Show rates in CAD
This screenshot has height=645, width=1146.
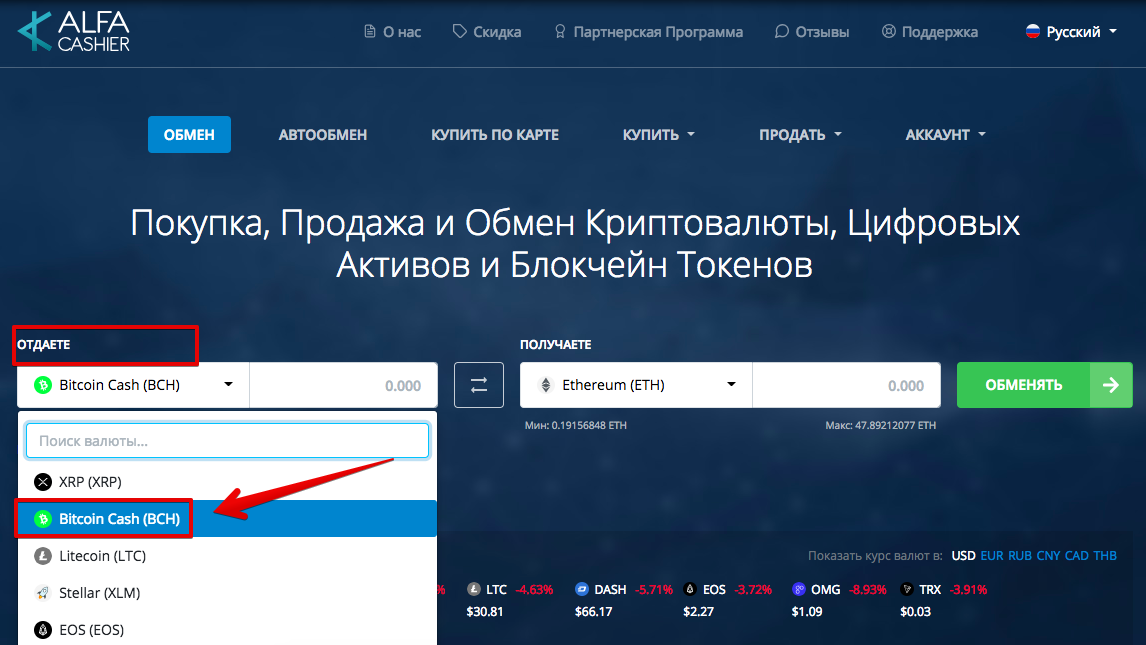point(1077,556)
